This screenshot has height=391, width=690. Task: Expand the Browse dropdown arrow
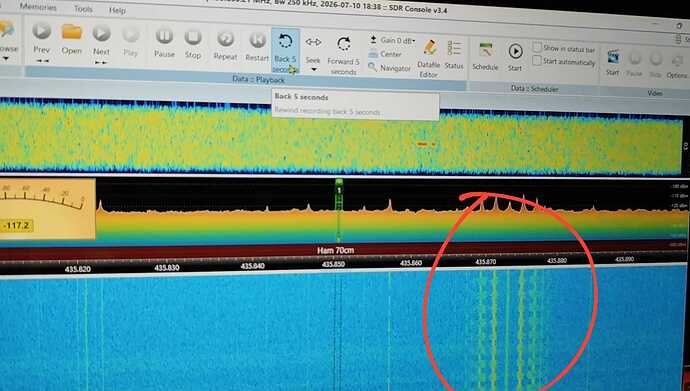[x=6, y=58]
